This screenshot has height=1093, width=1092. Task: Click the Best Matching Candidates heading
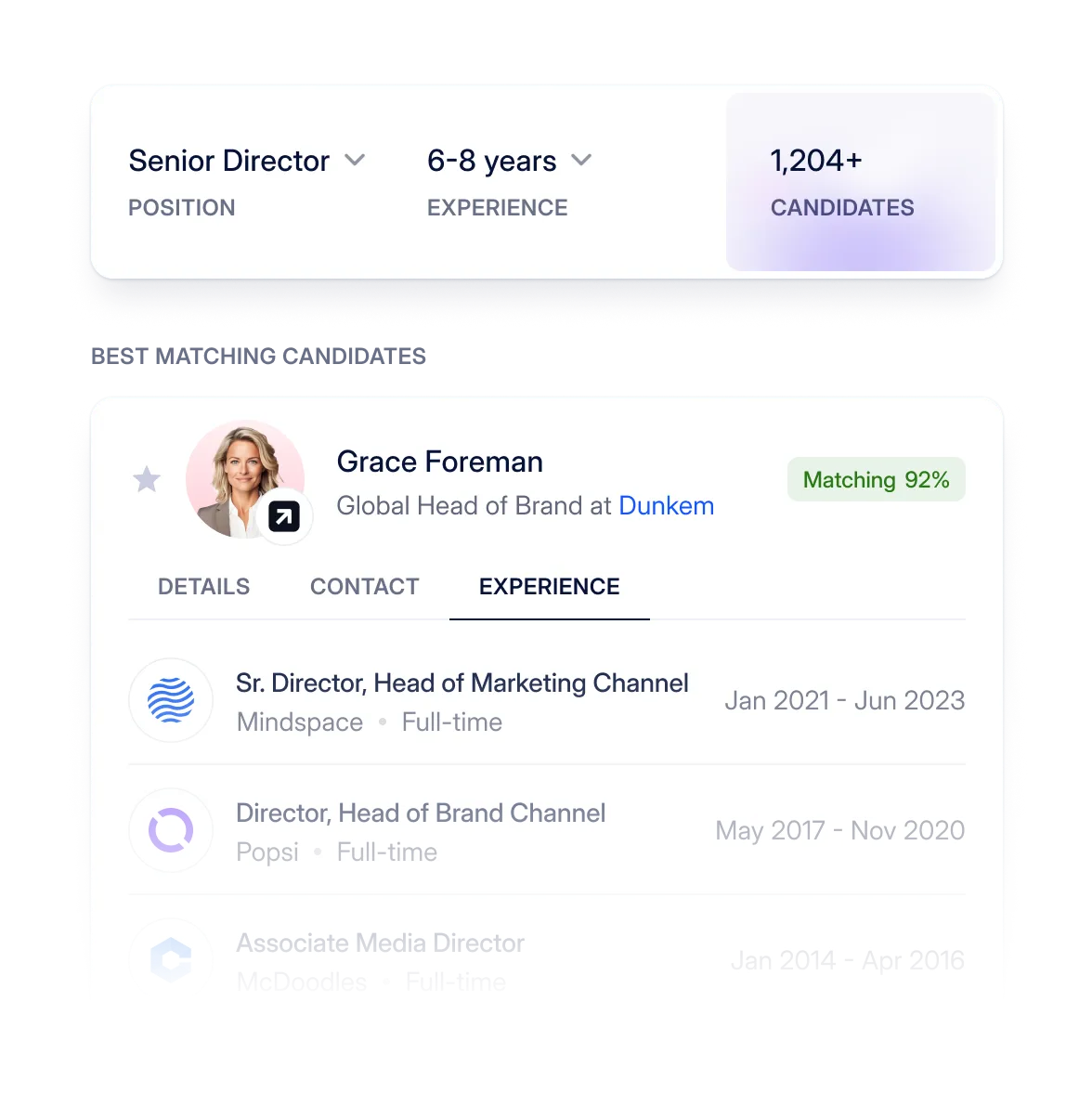(259, 356)
